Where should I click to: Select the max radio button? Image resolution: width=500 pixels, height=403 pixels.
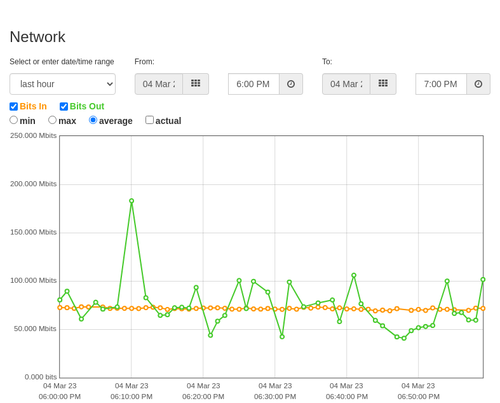click(x=52, y=120)
